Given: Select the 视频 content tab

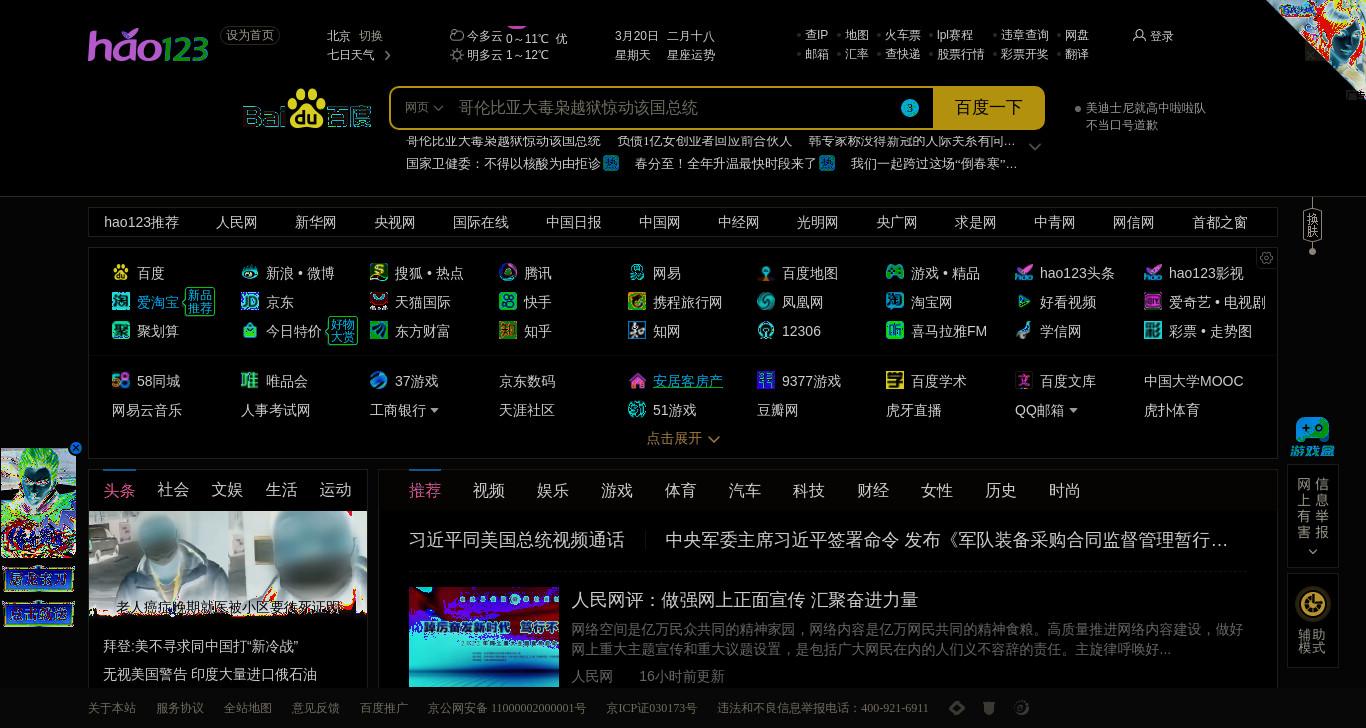Looking at the screenshot, I should click(x=489, y=491).
